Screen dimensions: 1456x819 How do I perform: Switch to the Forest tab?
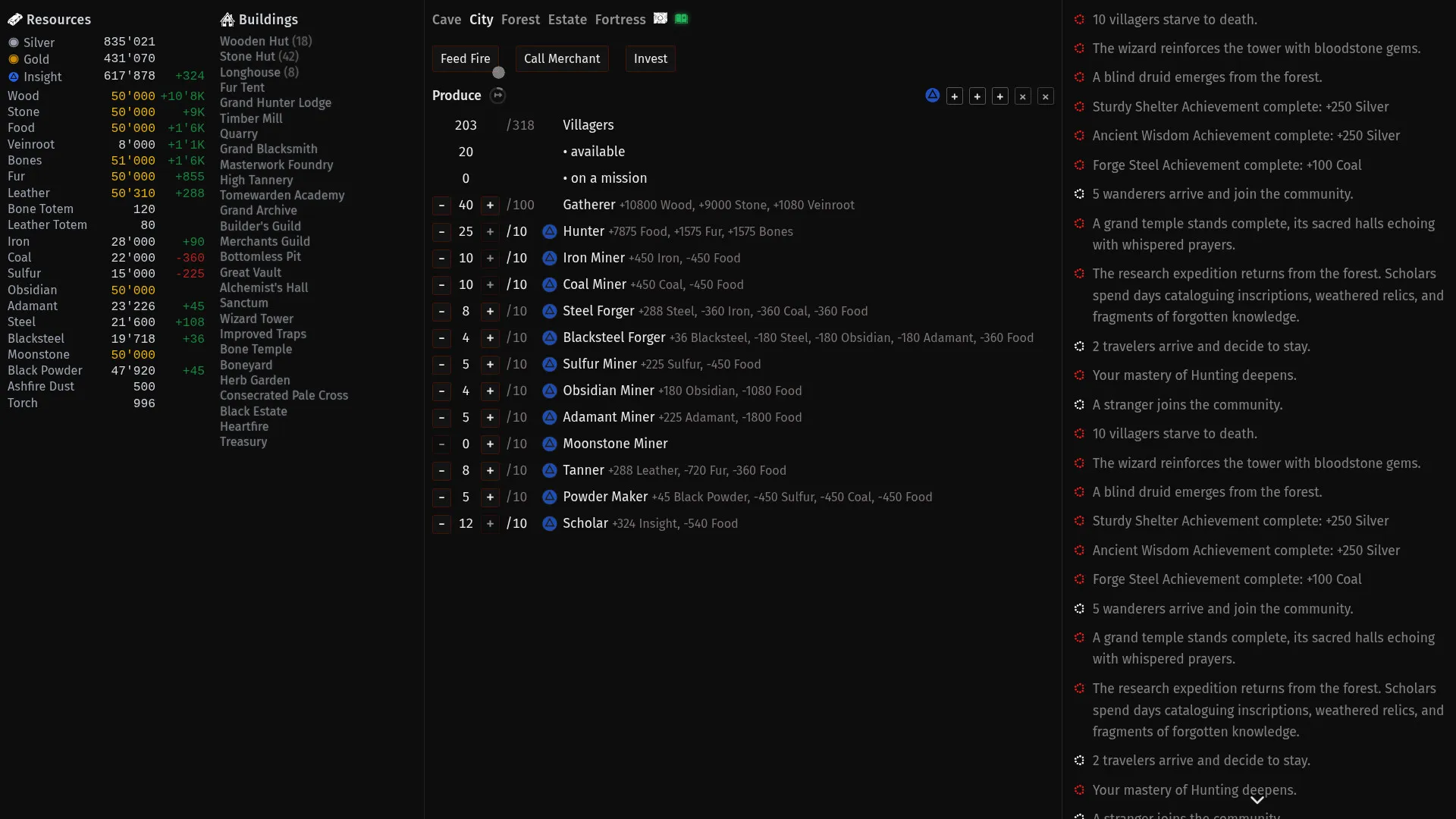click(x=520, y=20)
